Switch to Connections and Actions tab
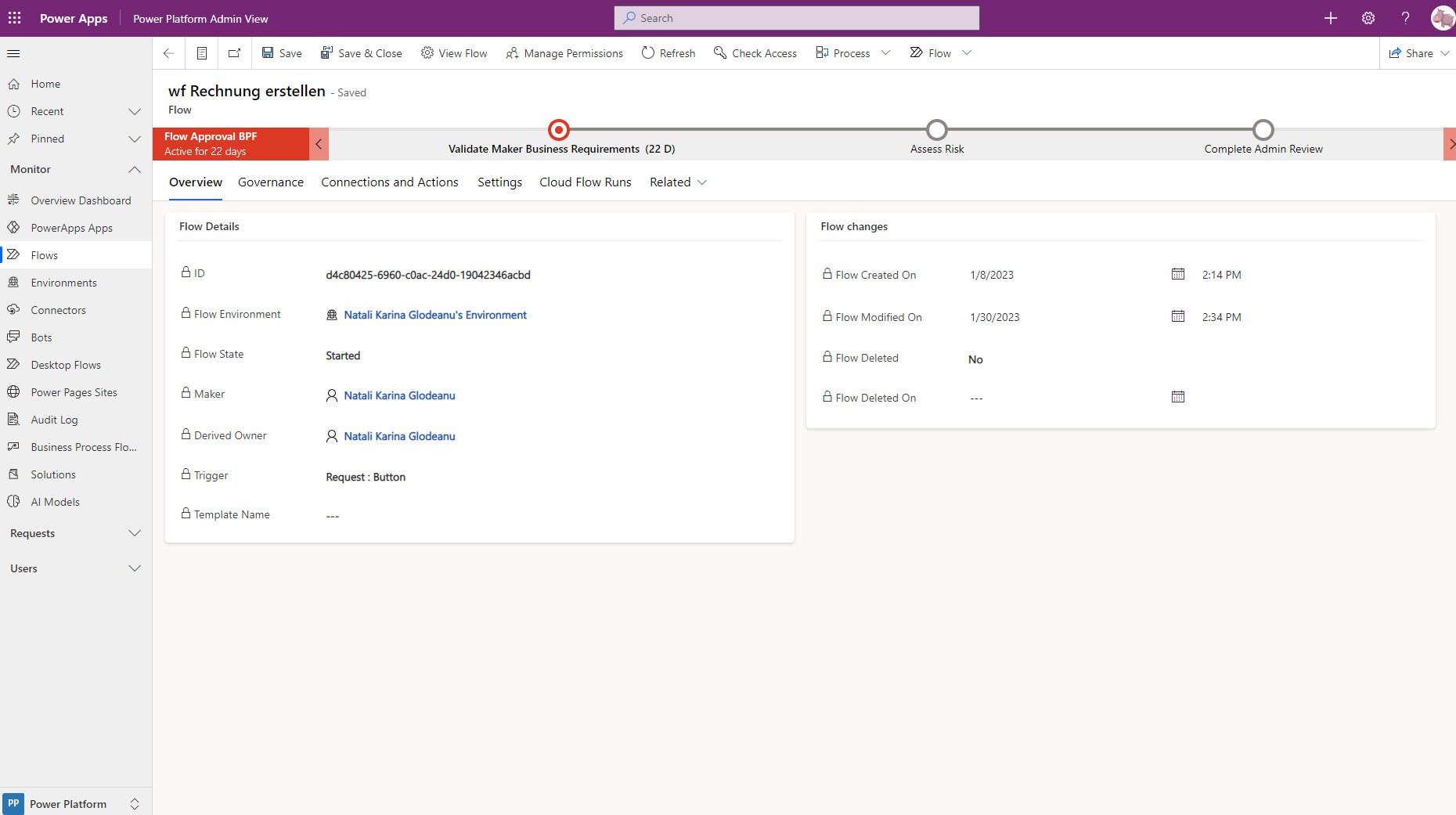The height and width of the screenshot is (815, 1456). click(x=390, y=182)
